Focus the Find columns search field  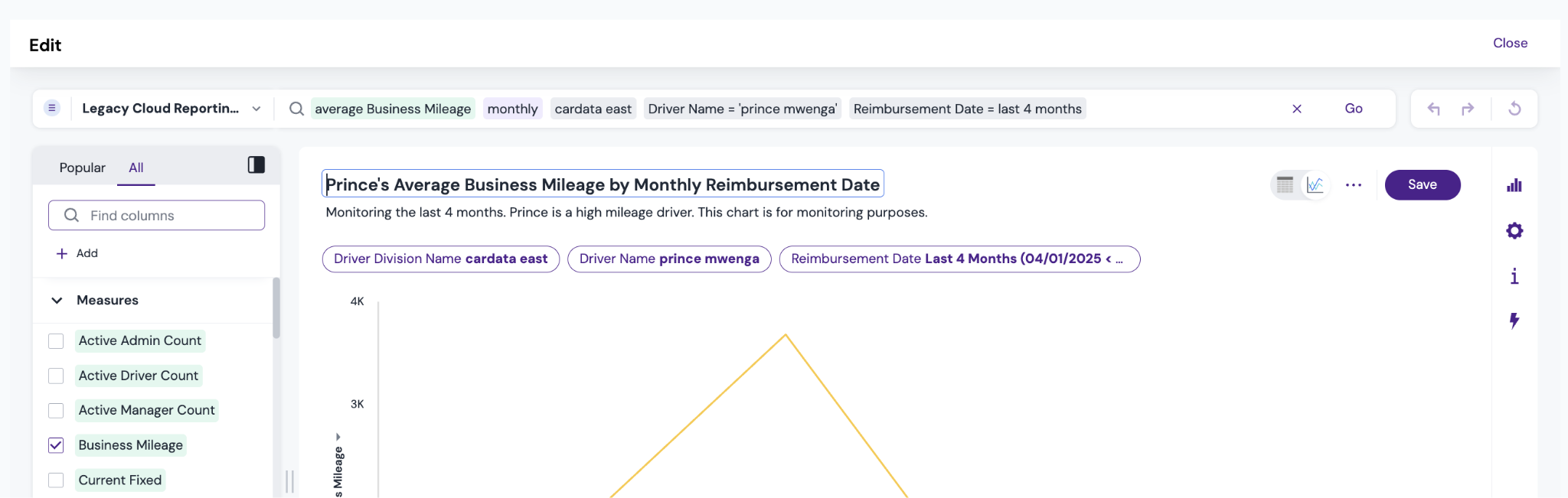click(157, 215)
